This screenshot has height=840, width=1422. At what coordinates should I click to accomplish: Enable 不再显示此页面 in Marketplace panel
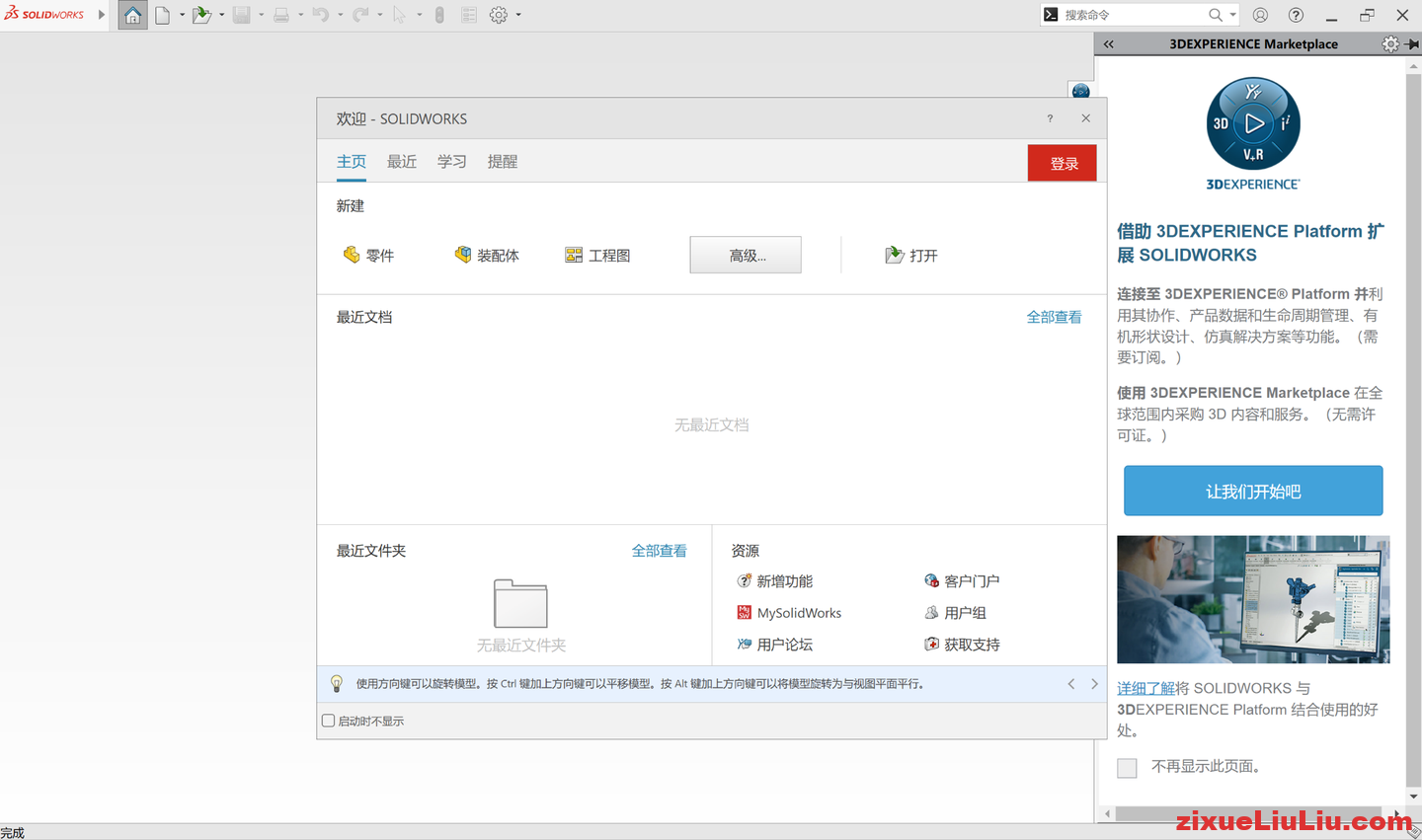point(1127,766)
